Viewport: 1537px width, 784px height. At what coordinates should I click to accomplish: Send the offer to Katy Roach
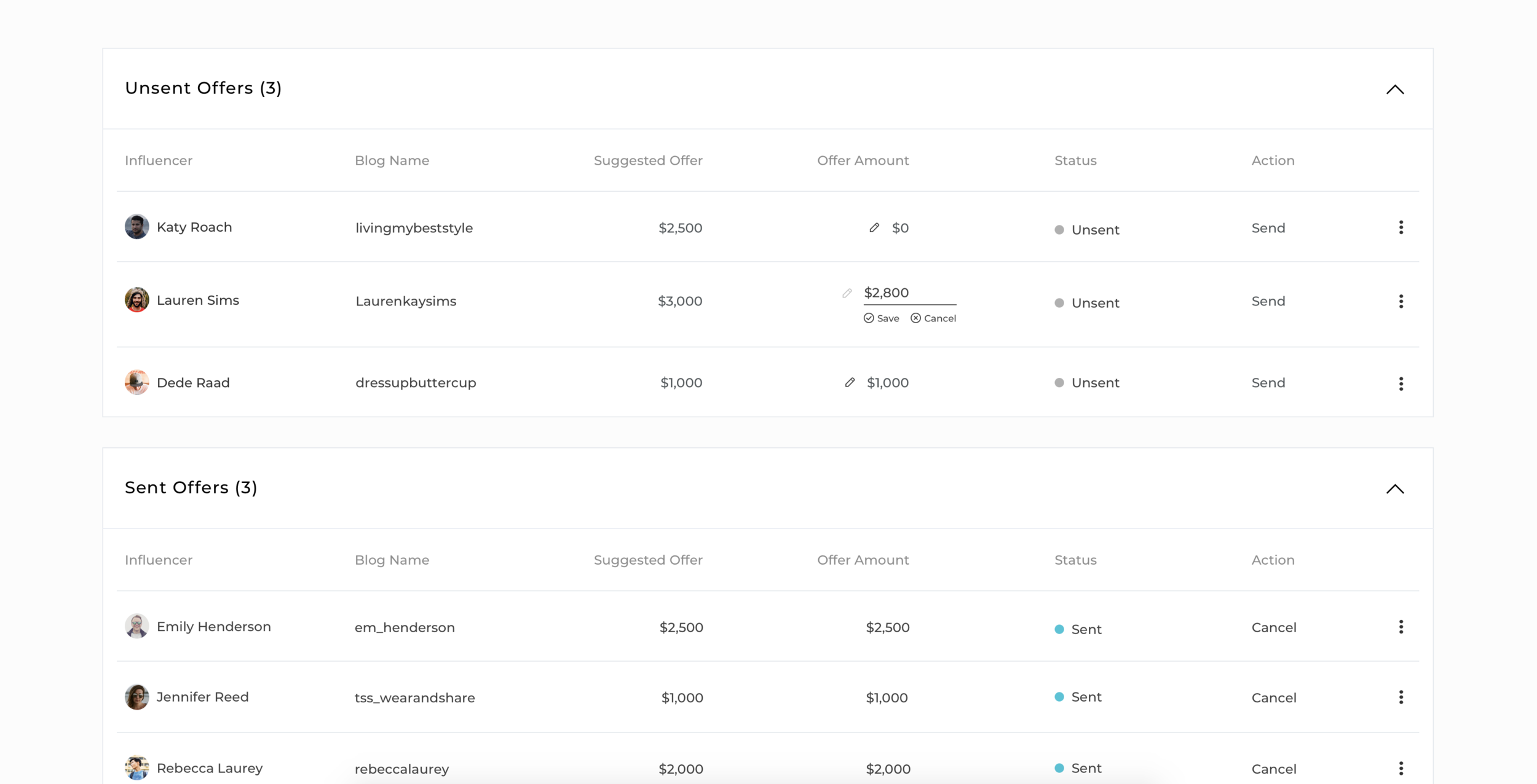[1268, 227]
